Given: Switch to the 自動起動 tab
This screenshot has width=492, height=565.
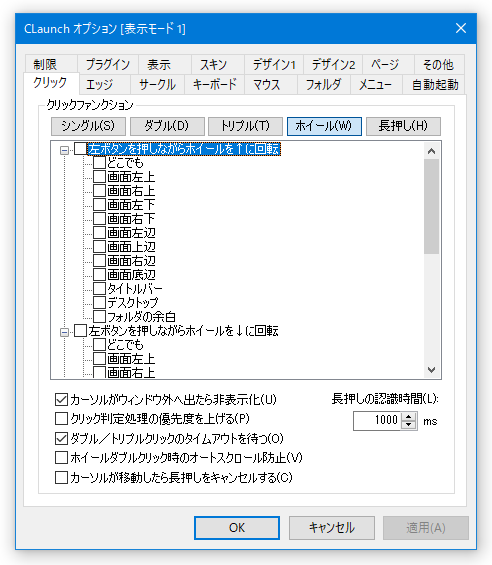Looking at the screenshot, I should click(x=434, y=85).
